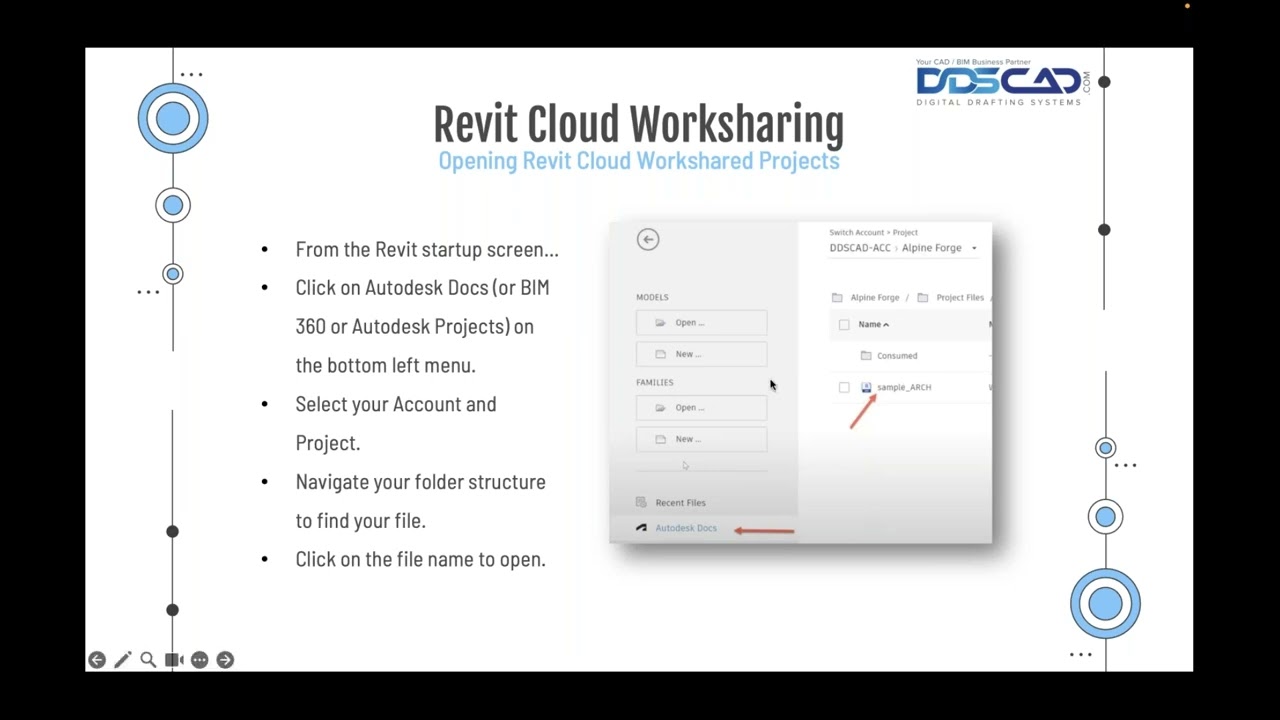This screenshot has height=720, width=1280.
Task: Advance to the next slide arrow
Action: [x=225, y=660]
